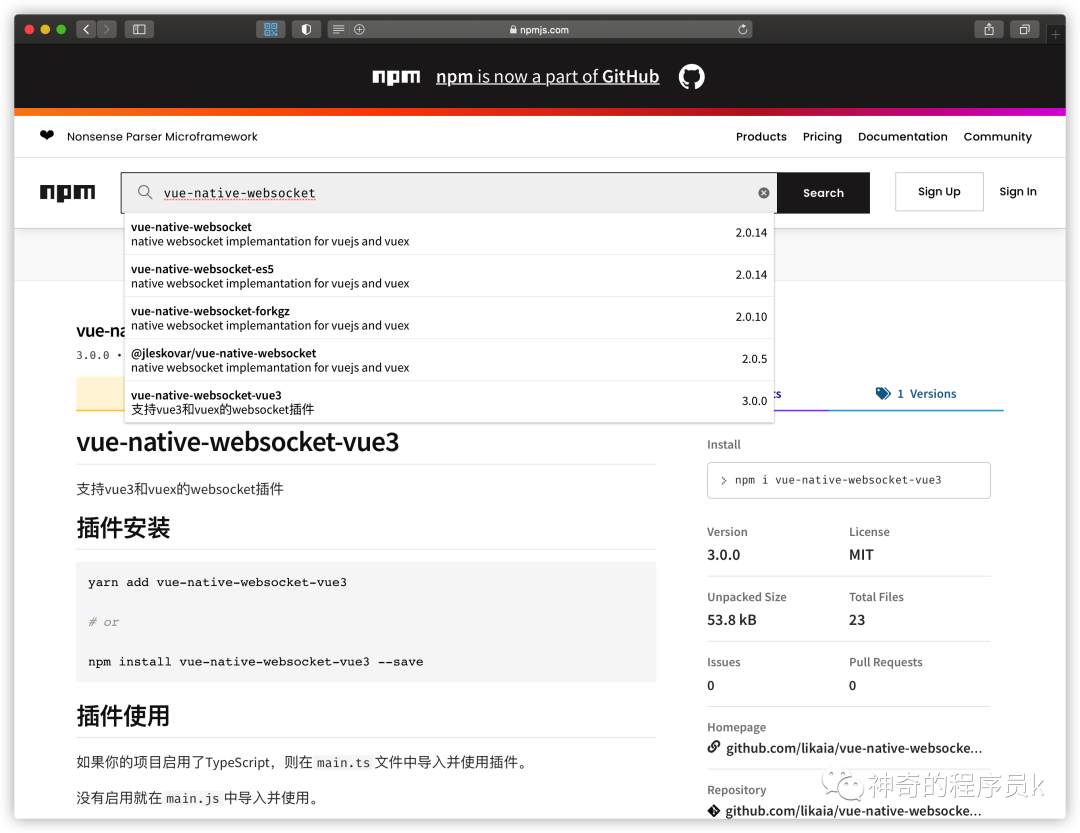Open the Sign In link
This screenshot has width=1080, height=833.
click(x=1017, y=192)
